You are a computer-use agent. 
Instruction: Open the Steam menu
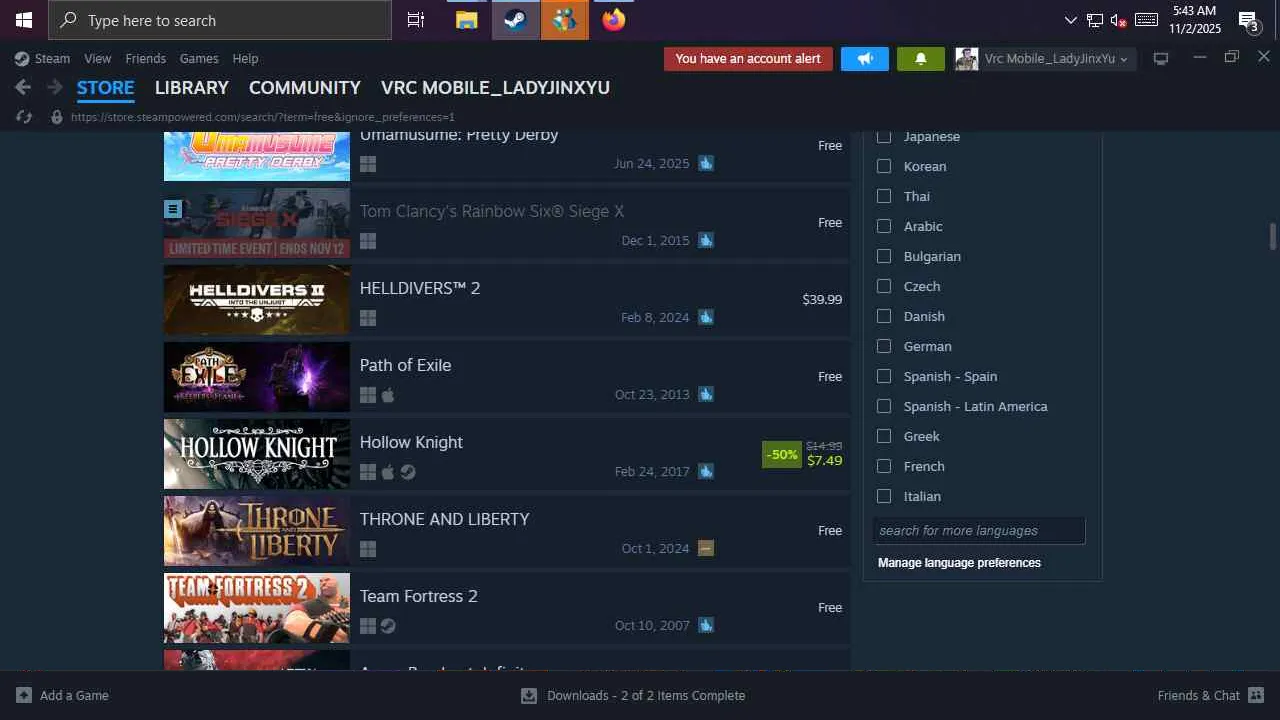tap(52, 59)
